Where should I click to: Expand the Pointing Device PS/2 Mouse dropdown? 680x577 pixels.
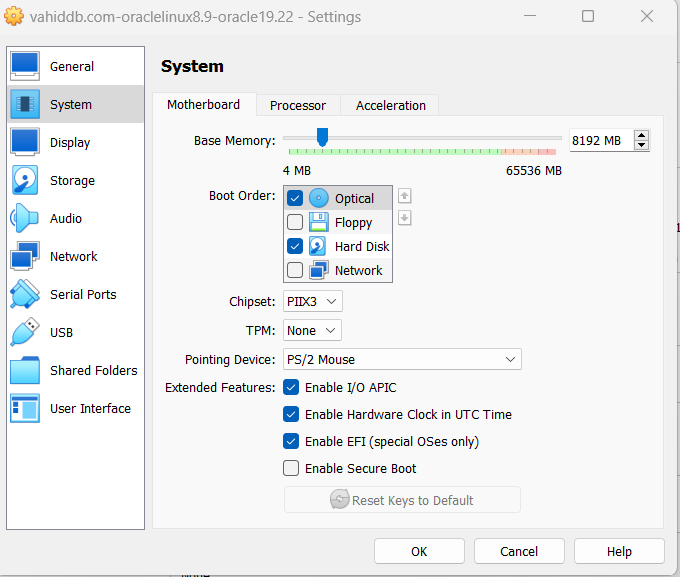[400, 359]
